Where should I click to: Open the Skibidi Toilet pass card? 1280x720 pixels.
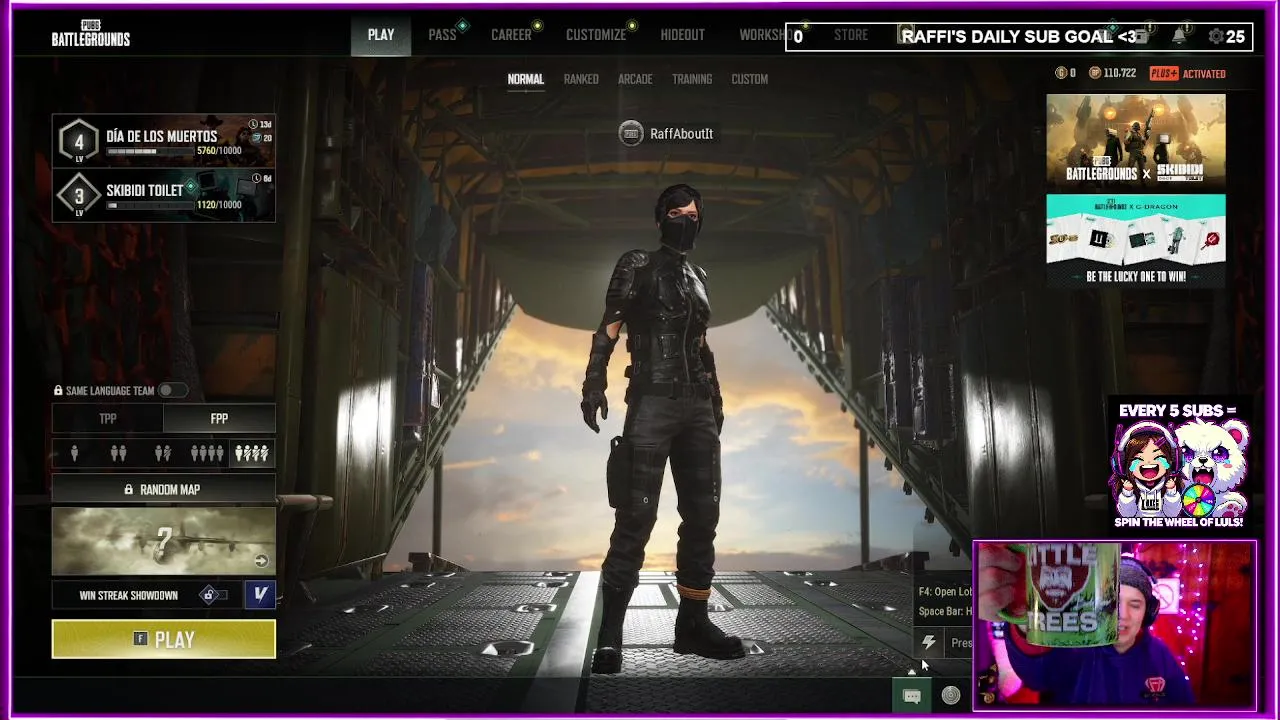pyautogui.click(x=164, y=195)
